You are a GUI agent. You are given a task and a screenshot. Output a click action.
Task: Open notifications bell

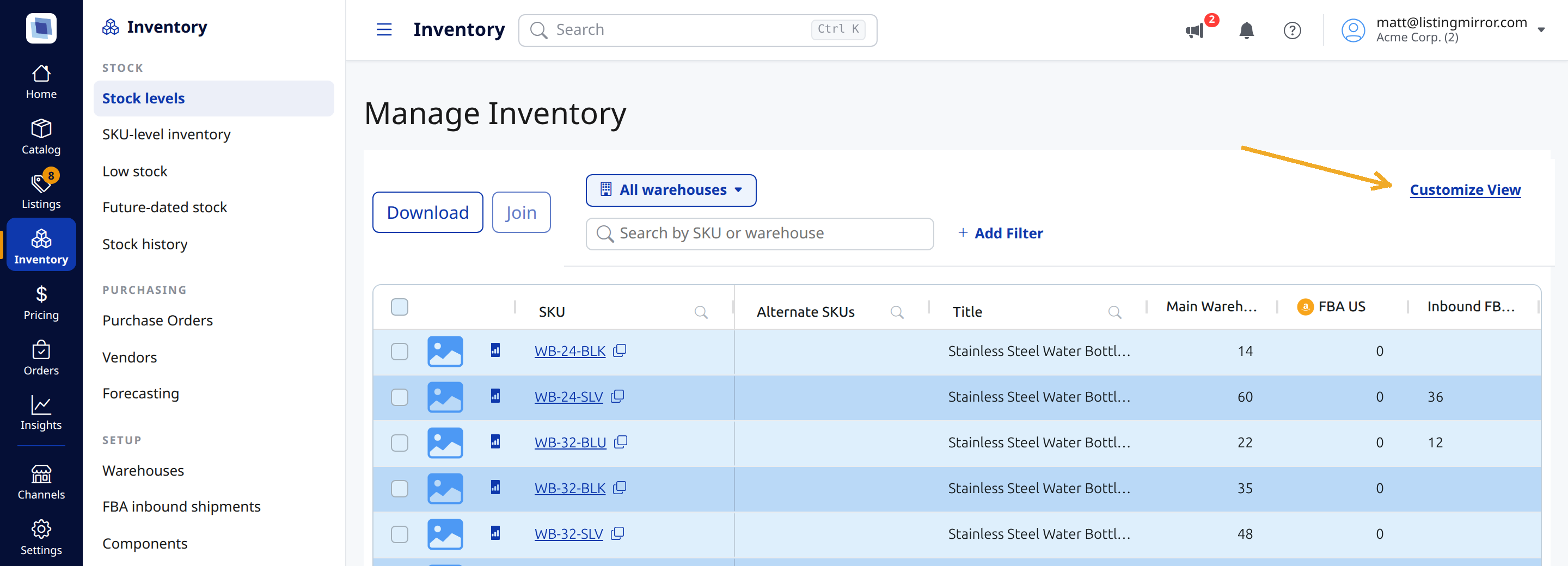pos(1247,30)
